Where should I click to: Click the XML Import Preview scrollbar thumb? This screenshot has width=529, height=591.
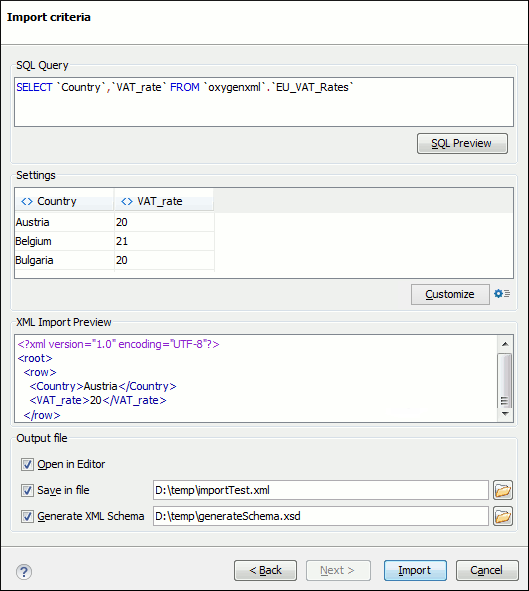tap(505, 380)
